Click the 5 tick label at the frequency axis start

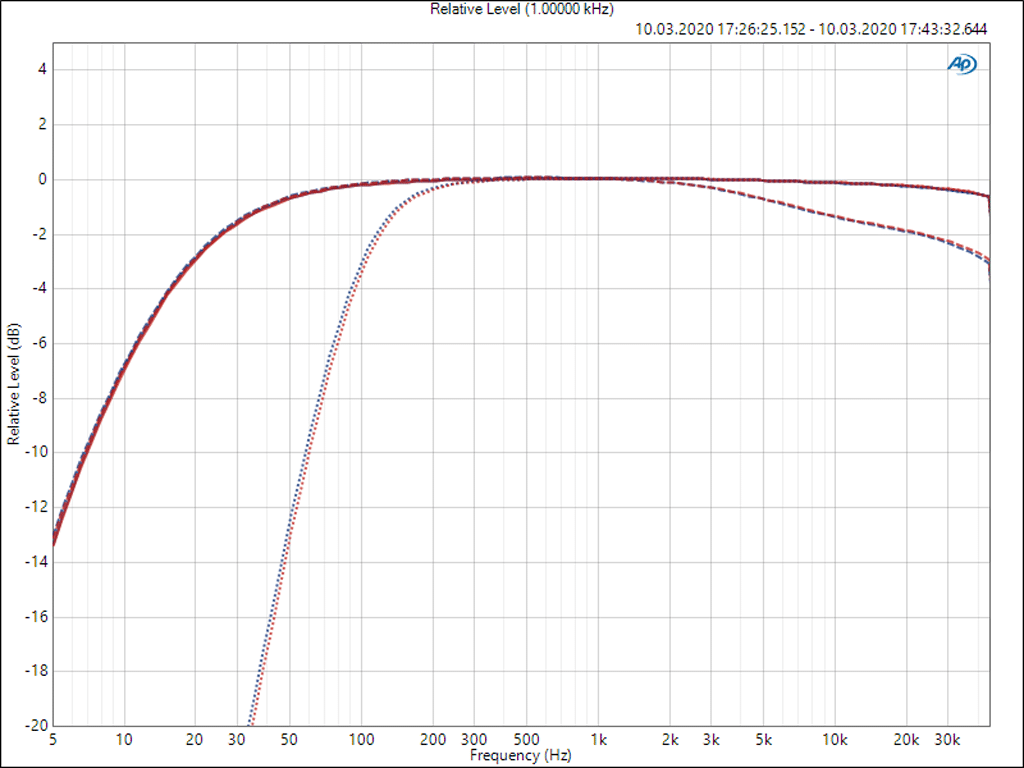pyautogui.click(x=52, y=742)
